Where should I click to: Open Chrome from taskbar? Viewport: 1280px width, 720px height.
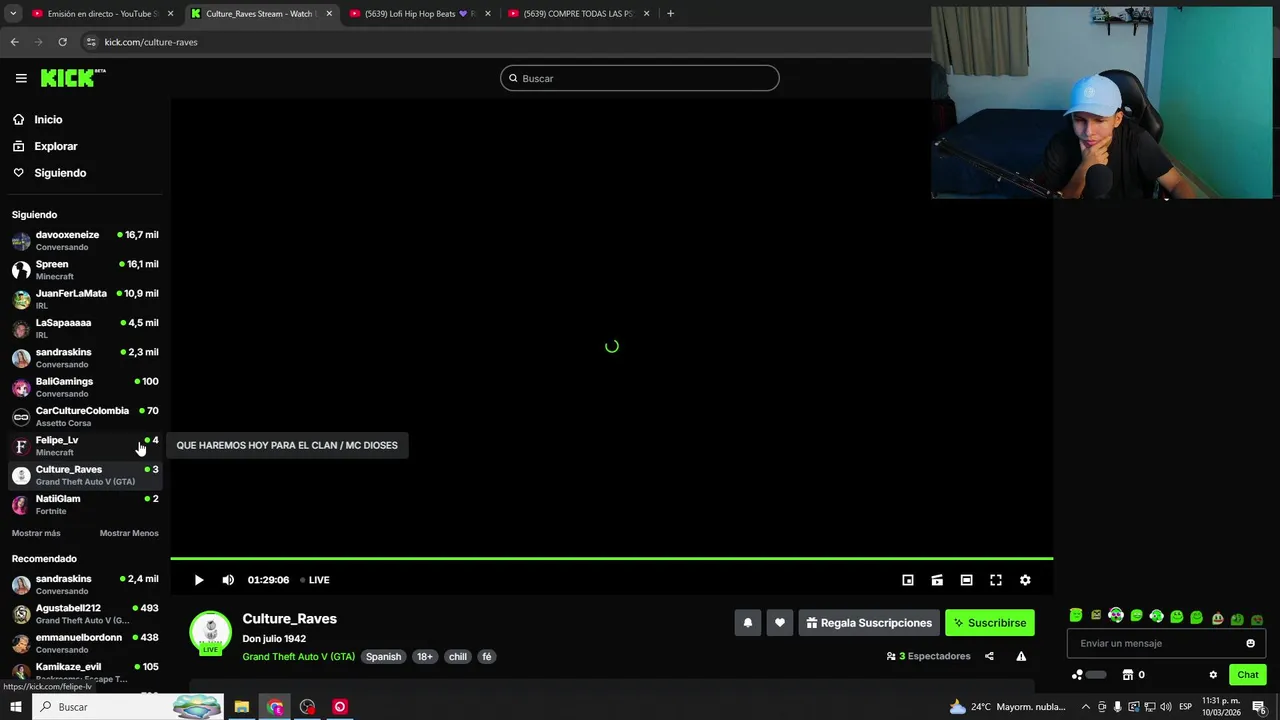(275, 707)
